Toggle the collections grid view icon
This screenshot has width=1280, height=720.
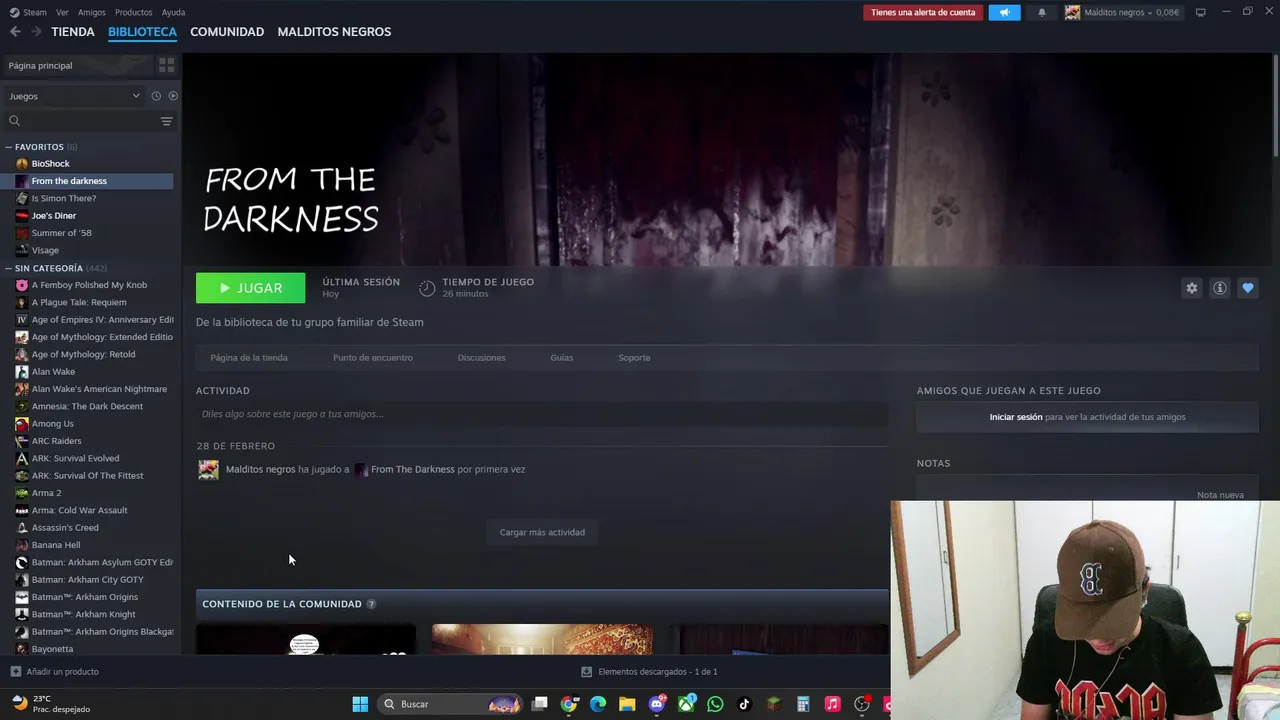tap(167, 65)
